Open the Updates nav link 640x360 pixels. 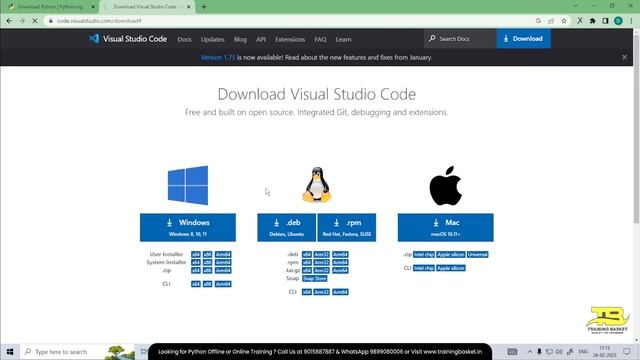(212, 39)
